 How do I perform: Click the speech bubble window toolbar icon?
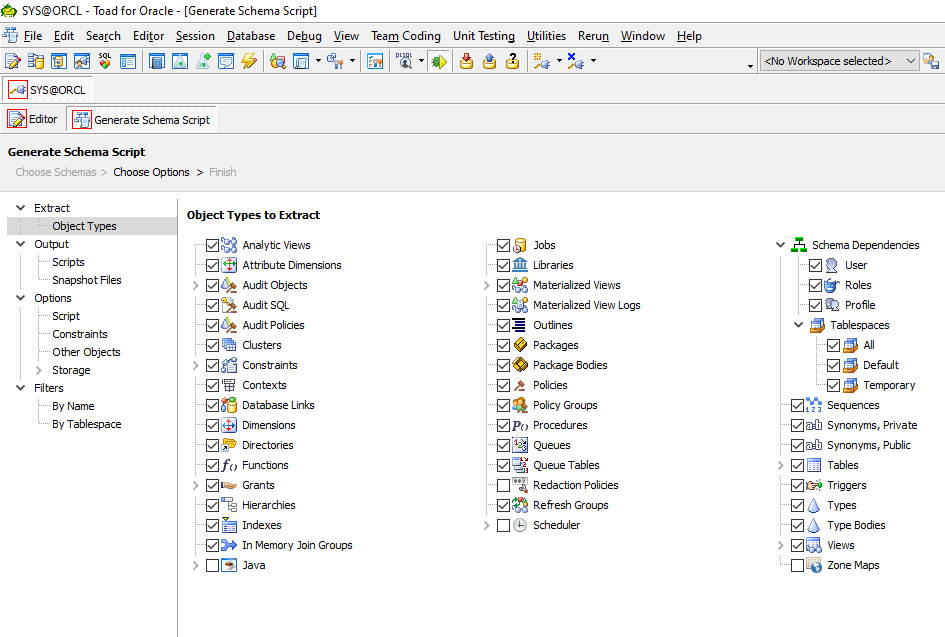tap(226, 61)
